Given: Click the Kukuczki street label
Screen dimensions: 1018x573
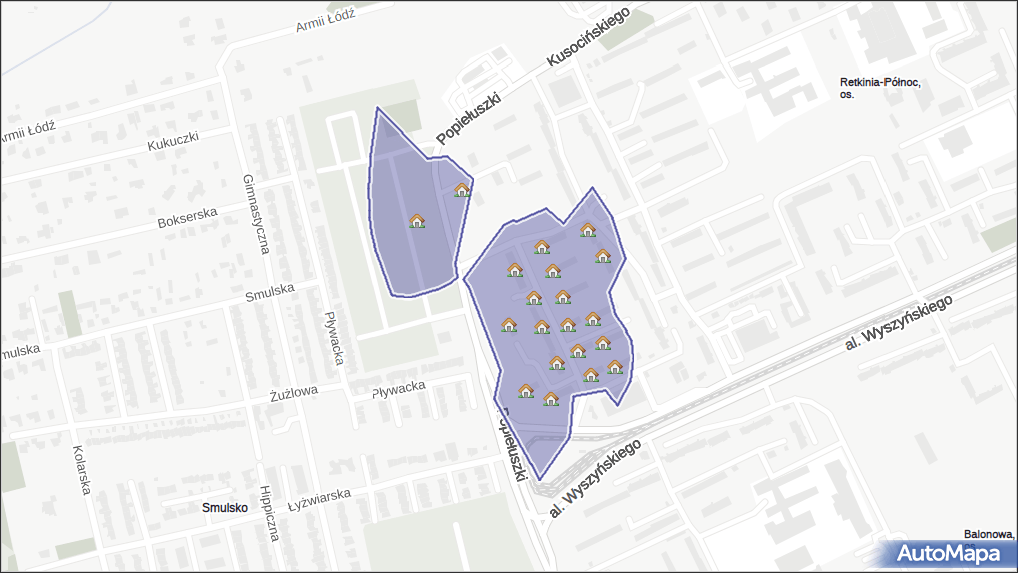Looking at the screenshot, I should pos(174,141).
